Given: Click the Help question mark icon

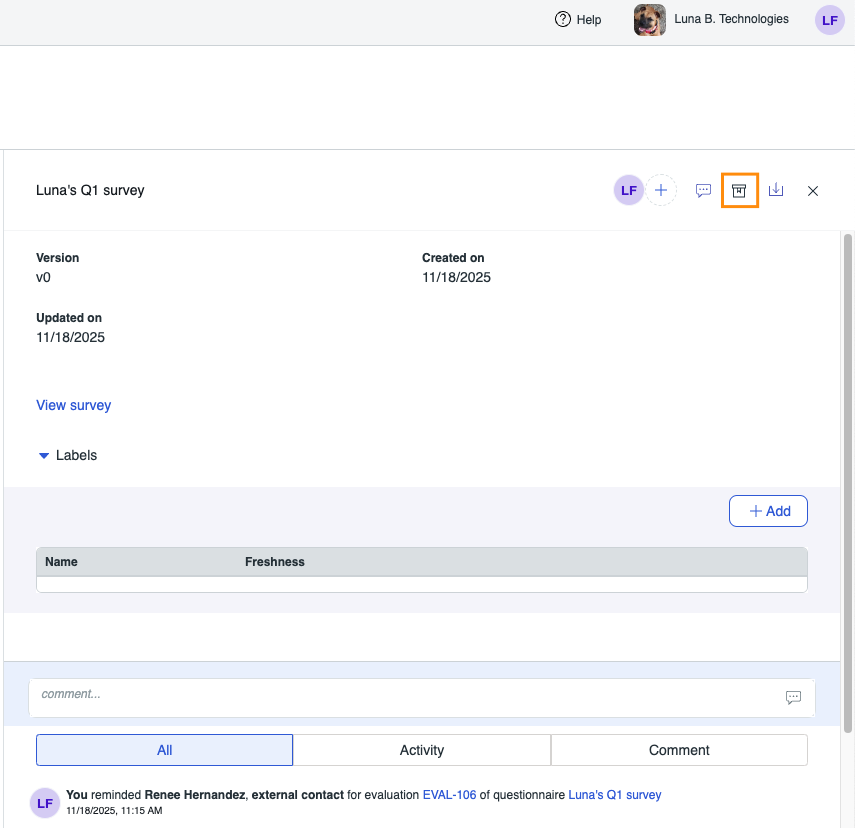Looking at the screenshot, I should 562,19.
